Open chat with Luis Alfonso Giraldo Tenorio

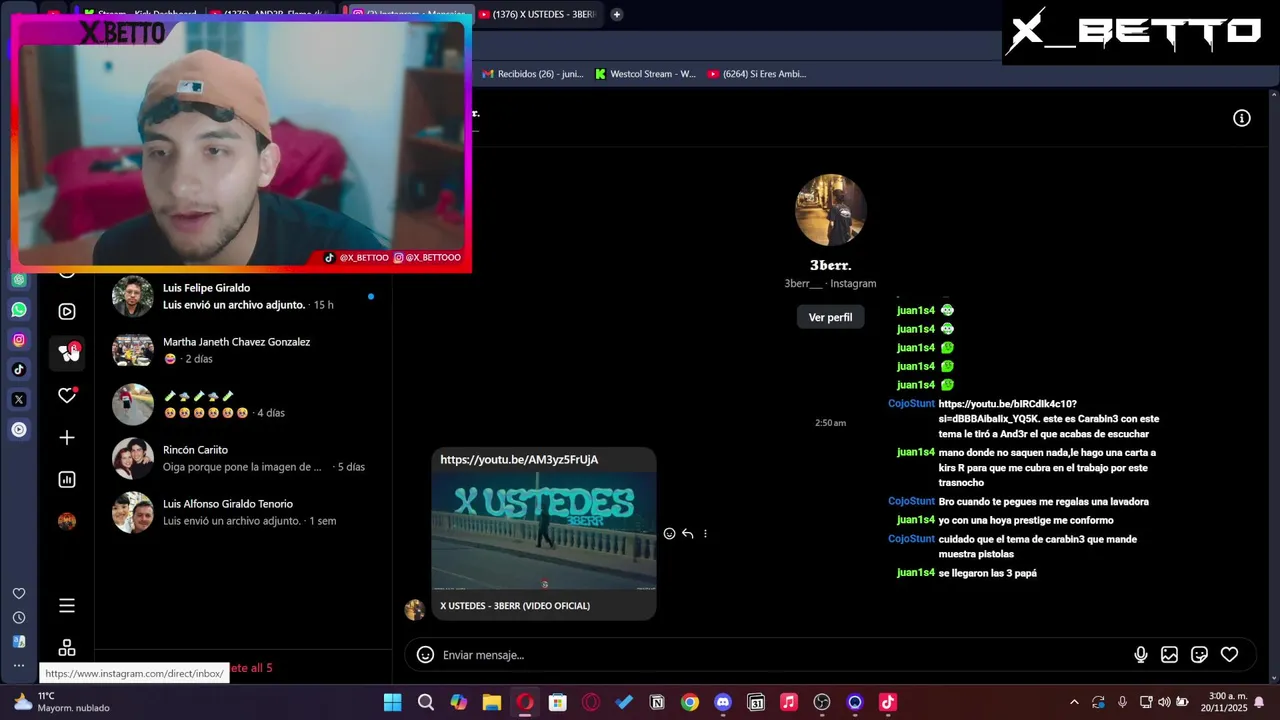click(x=243, y=512)
